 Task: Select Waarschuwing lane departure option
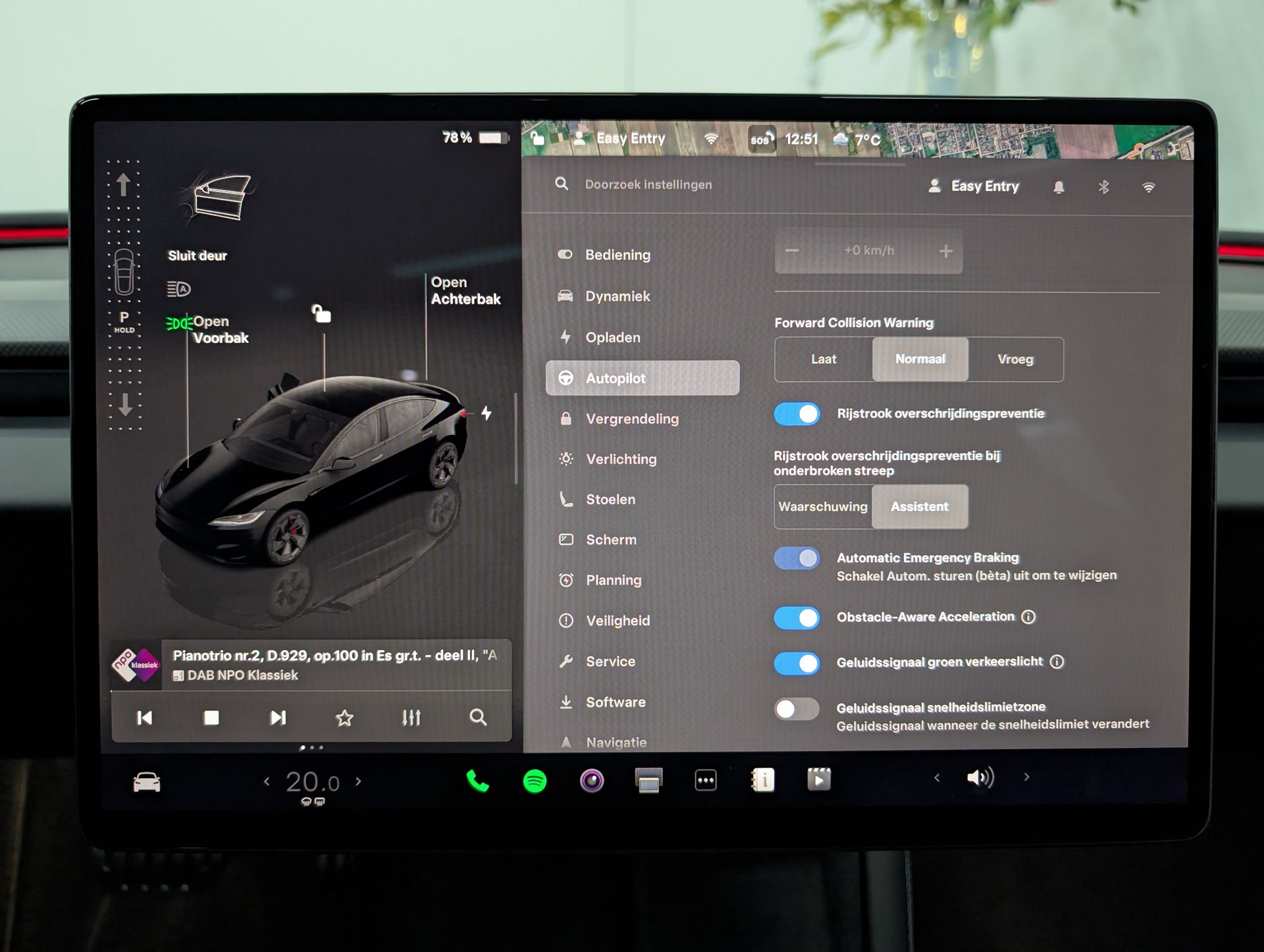click(x=823, y=507)
